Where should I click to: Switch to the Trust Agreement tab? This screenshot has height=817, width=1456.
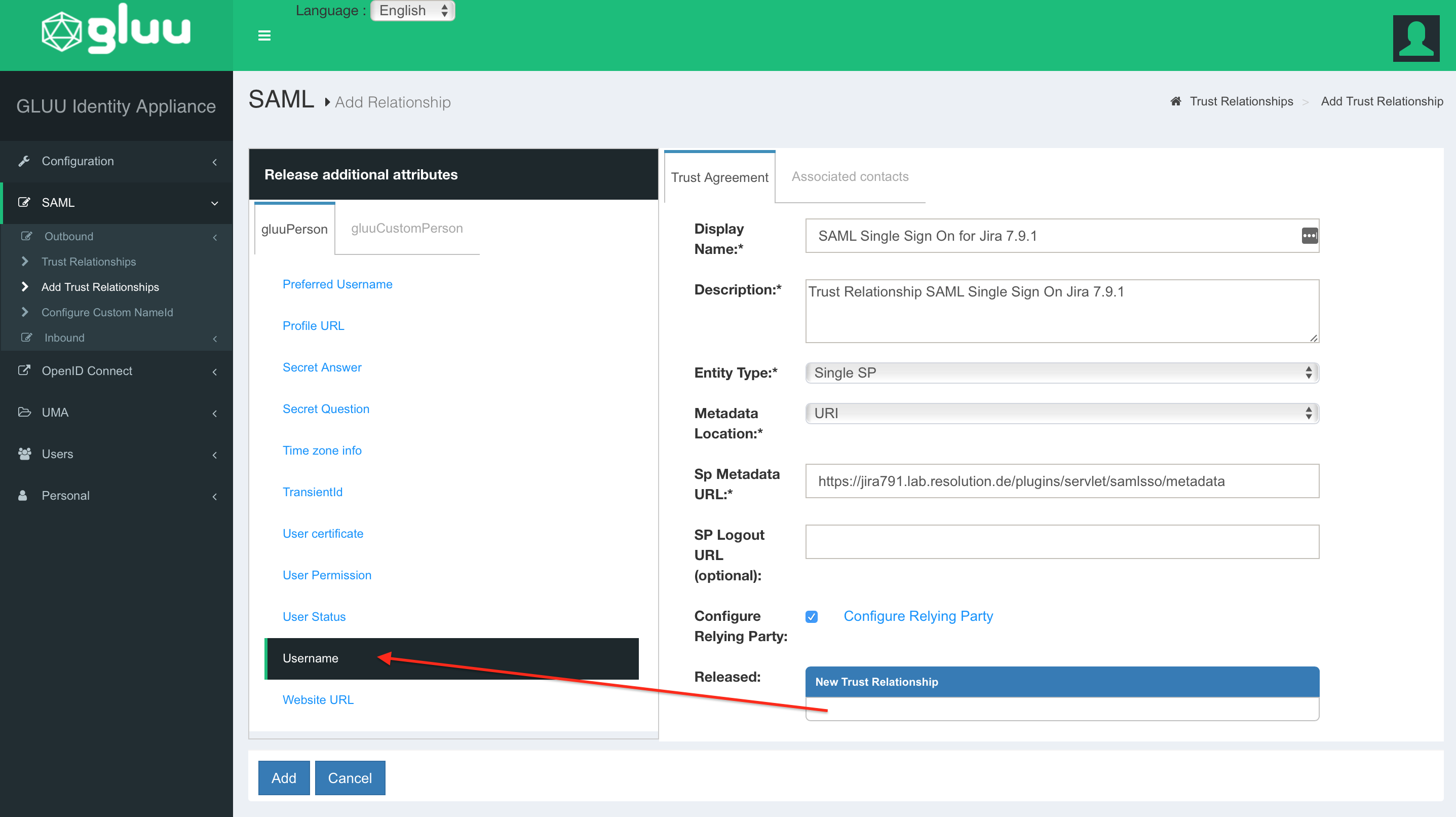[719, 177]
